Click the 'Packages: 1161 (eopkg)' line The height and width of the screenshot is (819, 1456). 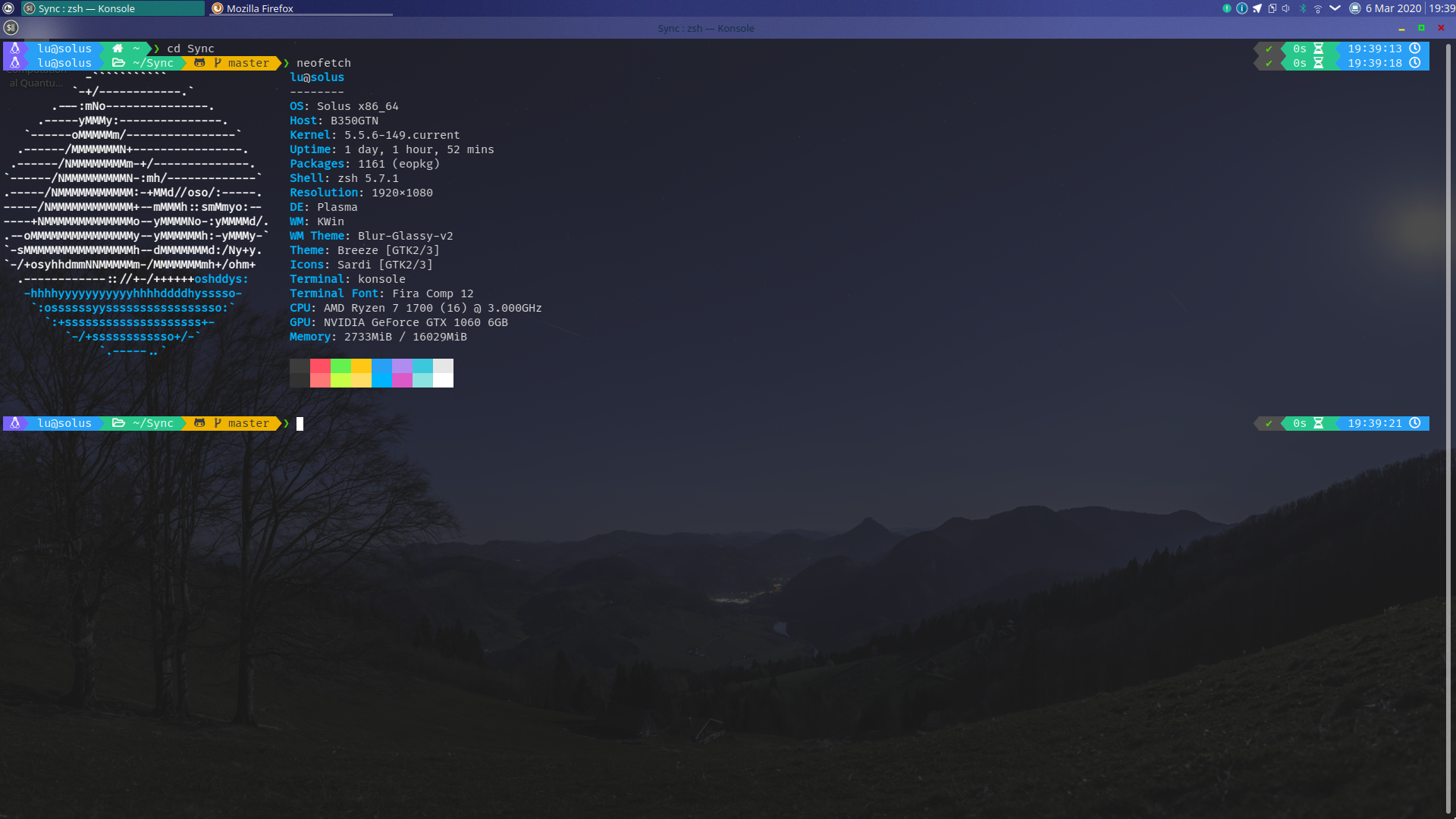(365, 164)
